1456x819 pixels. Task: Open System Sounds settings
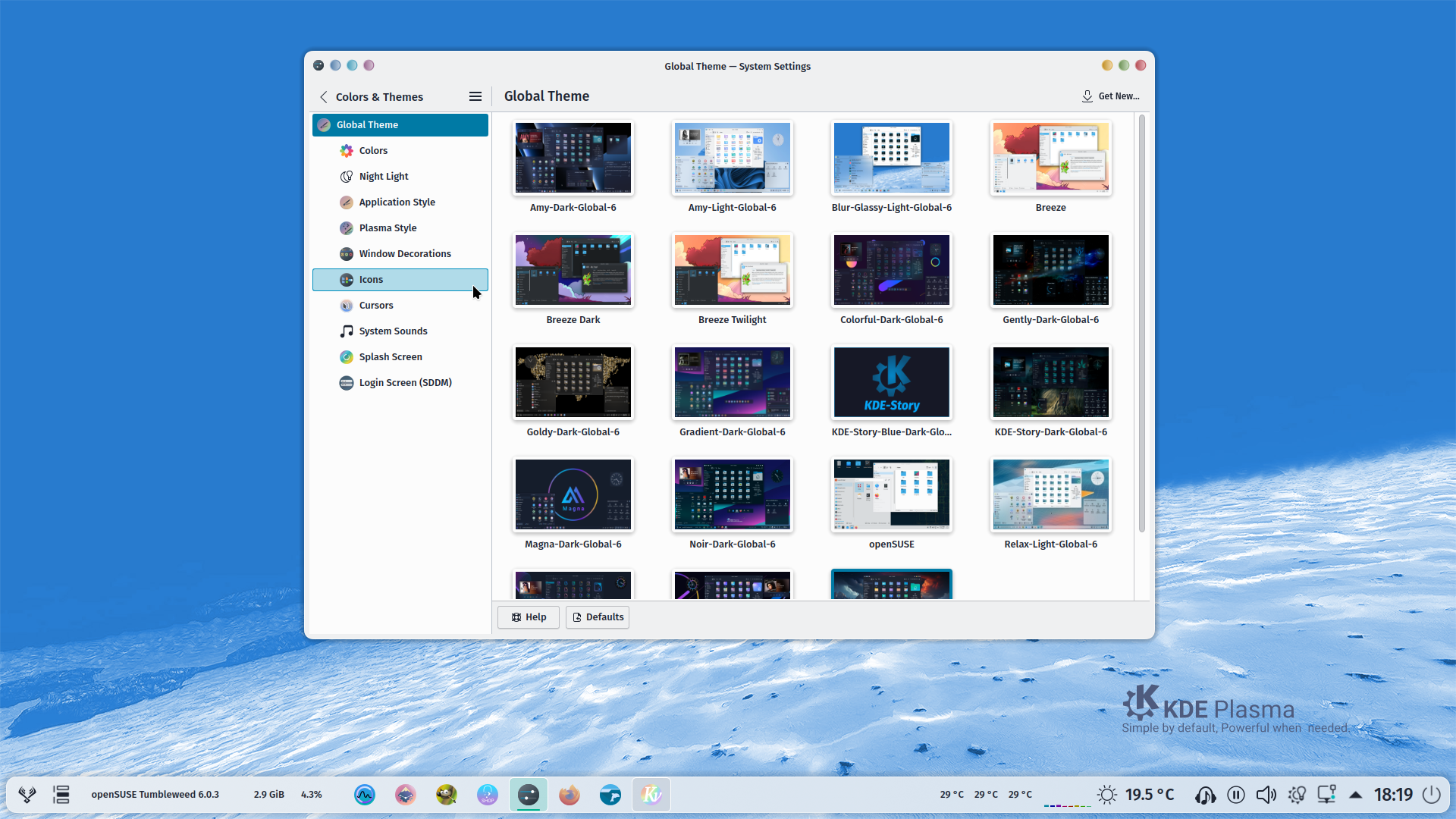click(400, 331)
